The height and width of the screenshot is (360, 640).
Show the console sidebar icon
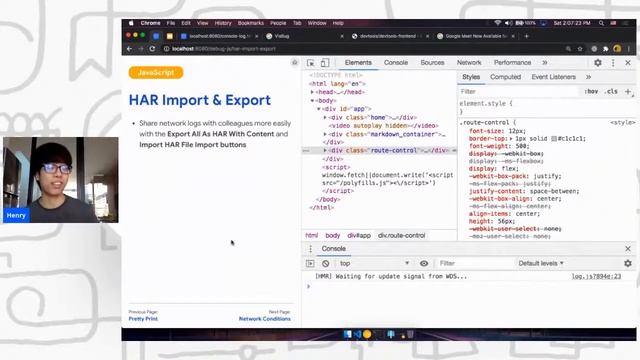310,263
